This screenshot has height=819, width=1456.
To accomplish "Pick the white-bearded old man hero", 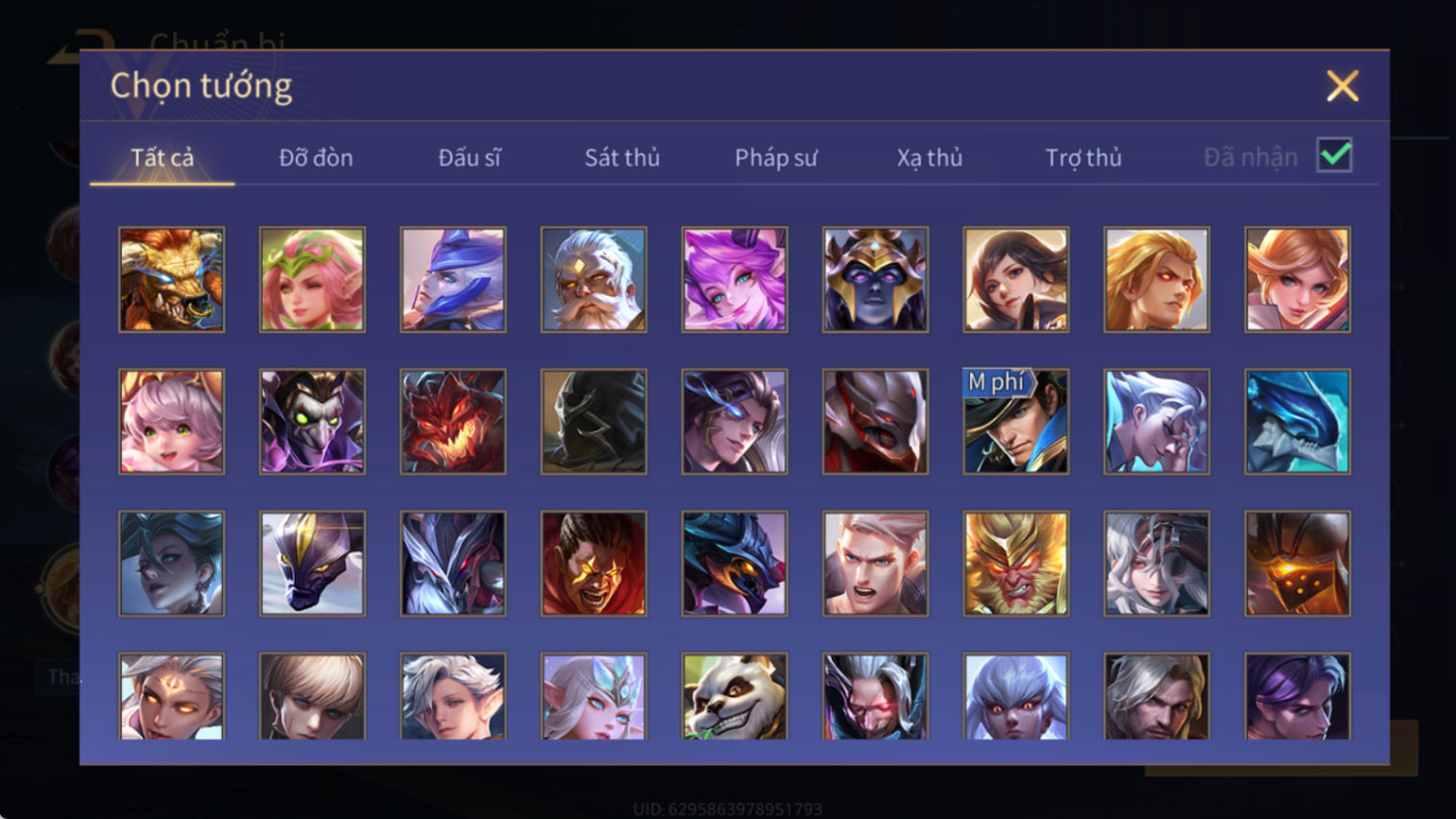I will [594, 279].
